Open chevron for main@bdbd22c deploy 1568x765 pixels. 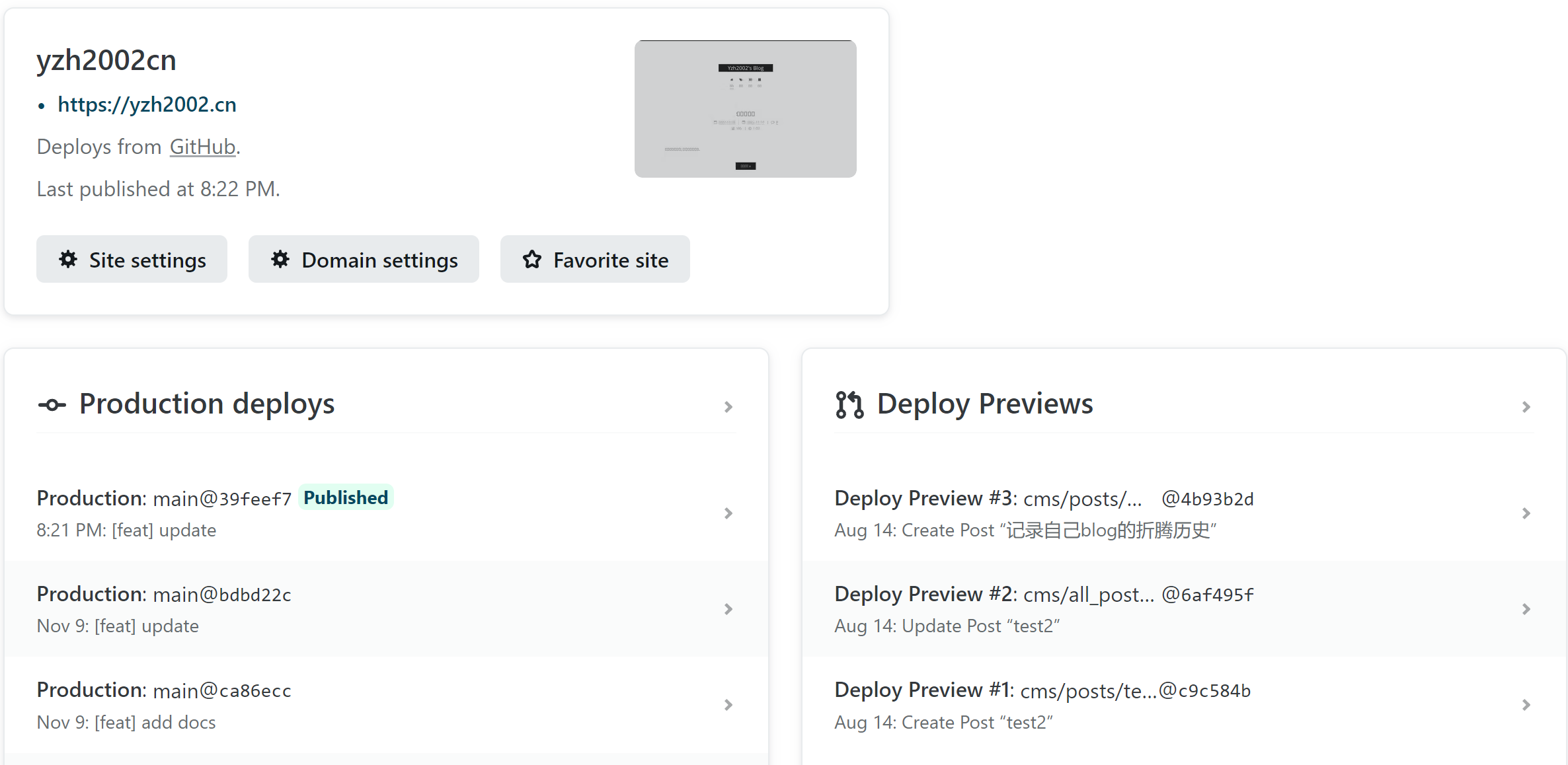[x=728, y=609]
